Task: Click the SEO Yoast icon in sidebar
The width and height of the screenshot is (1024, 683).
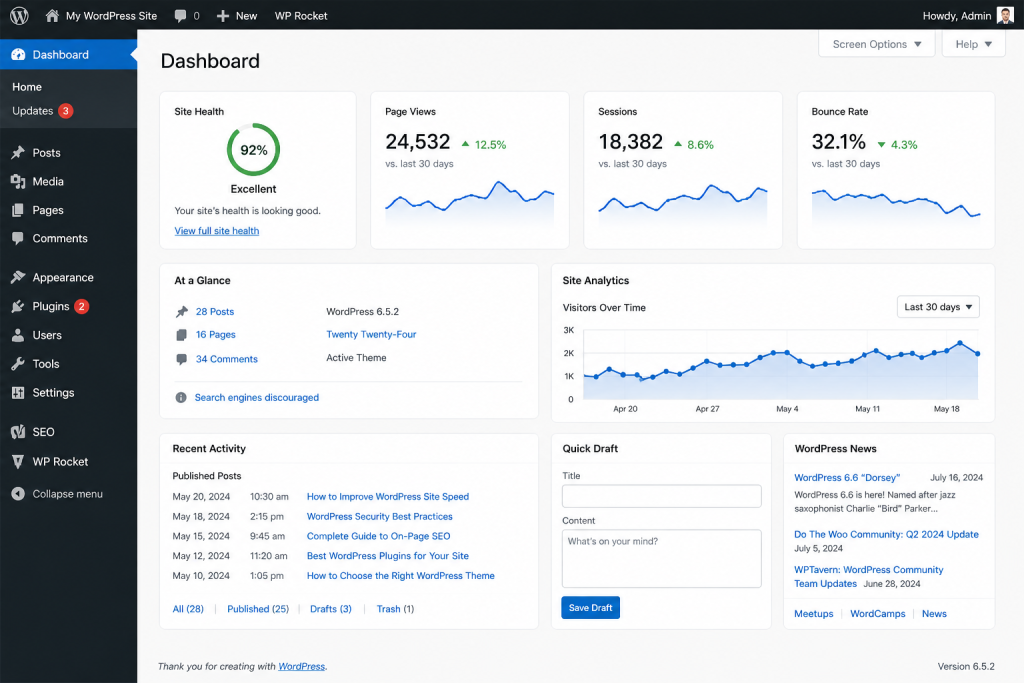Action: pyautogui.click(x=18, y=432)
